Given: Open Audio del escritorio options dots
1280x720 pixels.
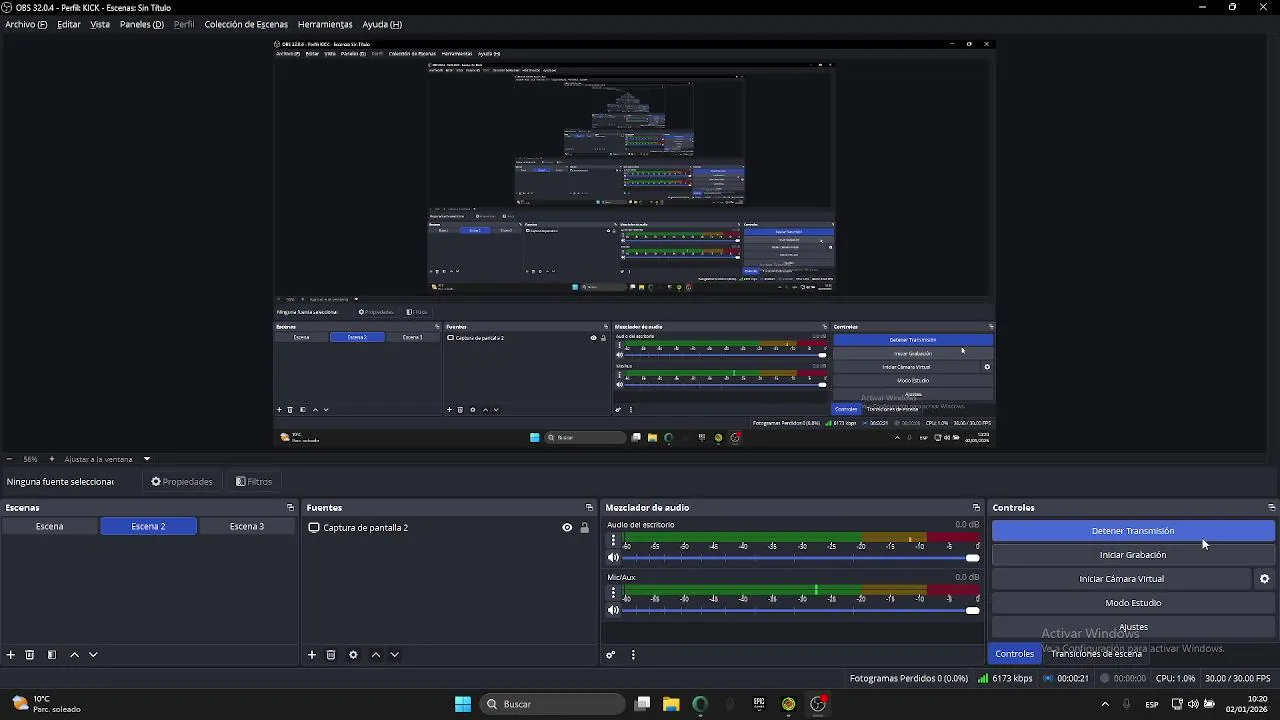Looking at the screenshot, I should coord(614,540).
